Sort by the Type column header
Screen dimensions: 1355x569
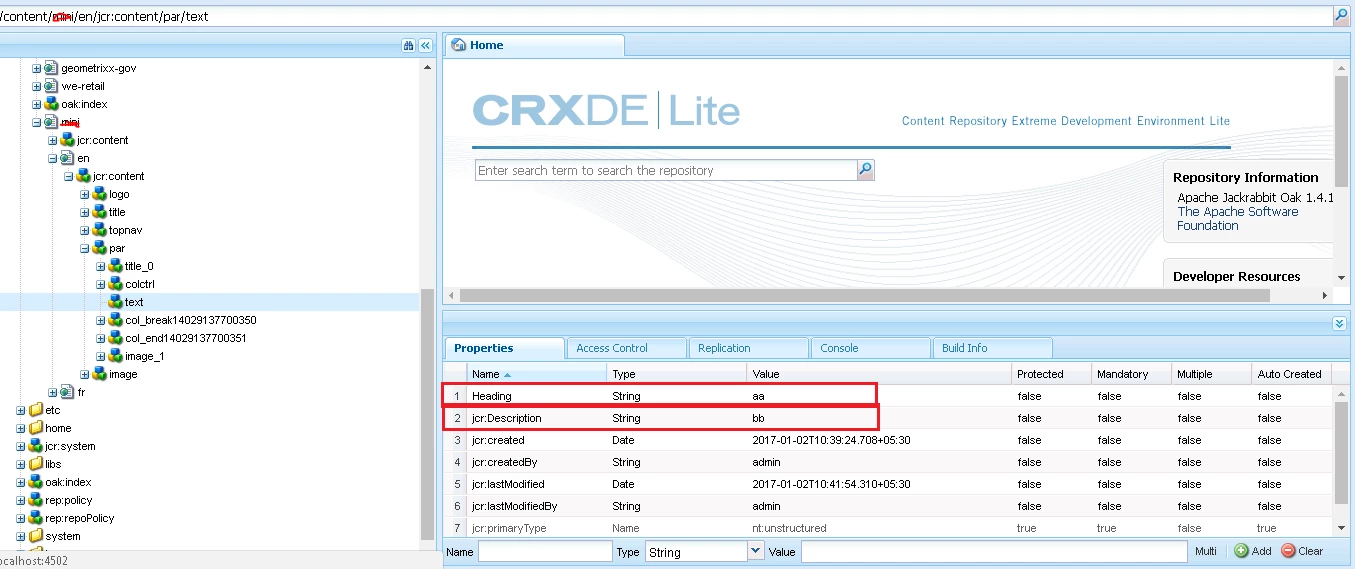677,374
